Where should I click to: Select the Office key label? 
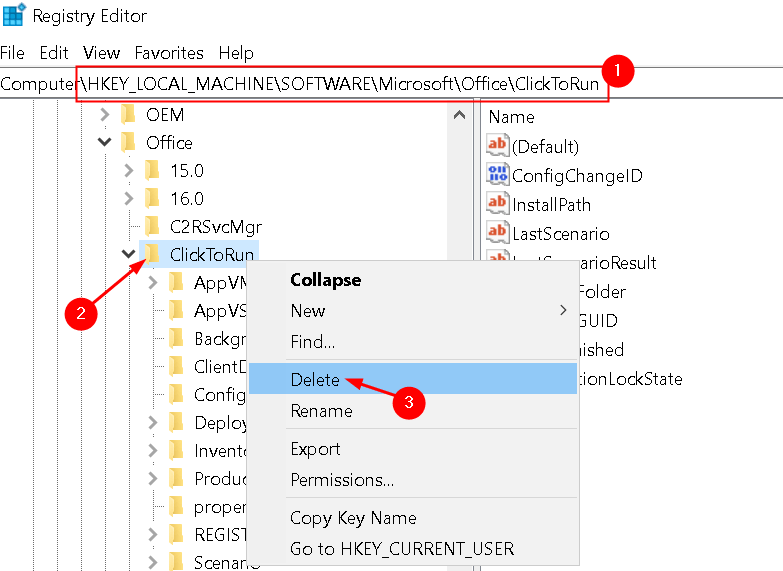tap(169, 143)
